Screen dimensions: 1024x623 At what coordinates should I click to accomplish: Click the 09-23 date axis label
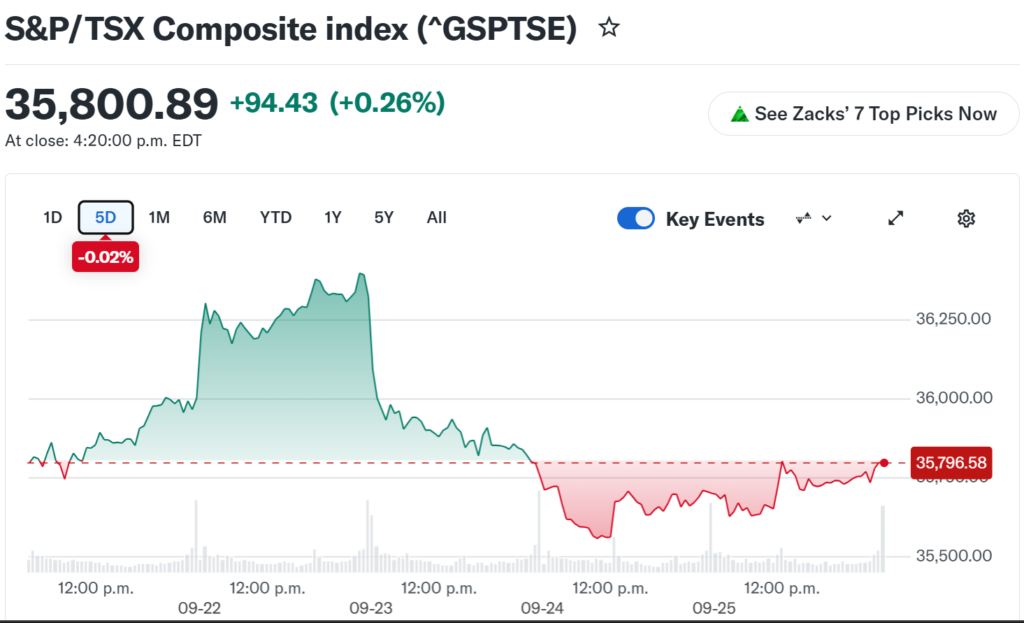[370, 608]
